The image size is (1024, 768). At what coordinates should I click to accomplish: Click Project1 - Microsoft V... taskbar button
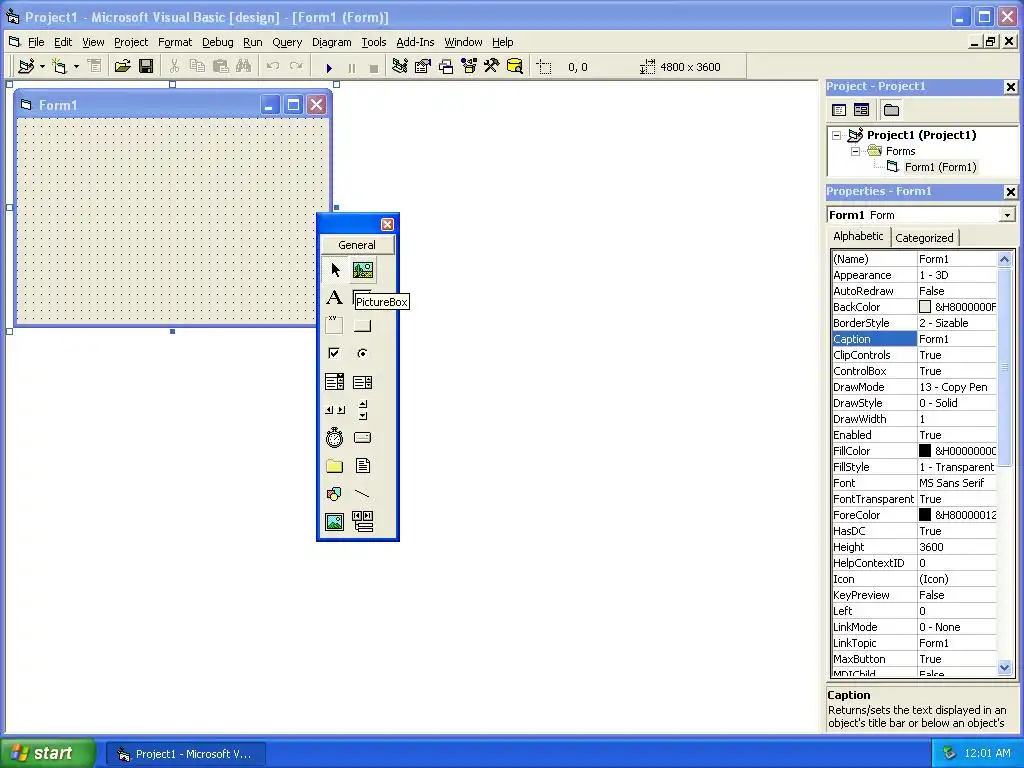[x=185, y=754]
